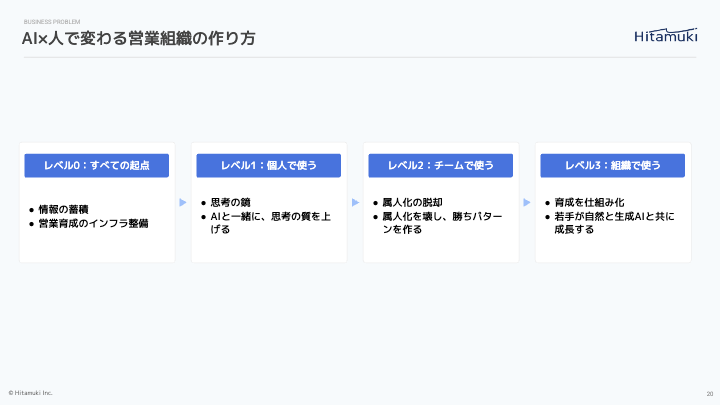The image size is (720, 405).
Task: Select the レベル0：すべての起点 header
Action: [97, 165]
